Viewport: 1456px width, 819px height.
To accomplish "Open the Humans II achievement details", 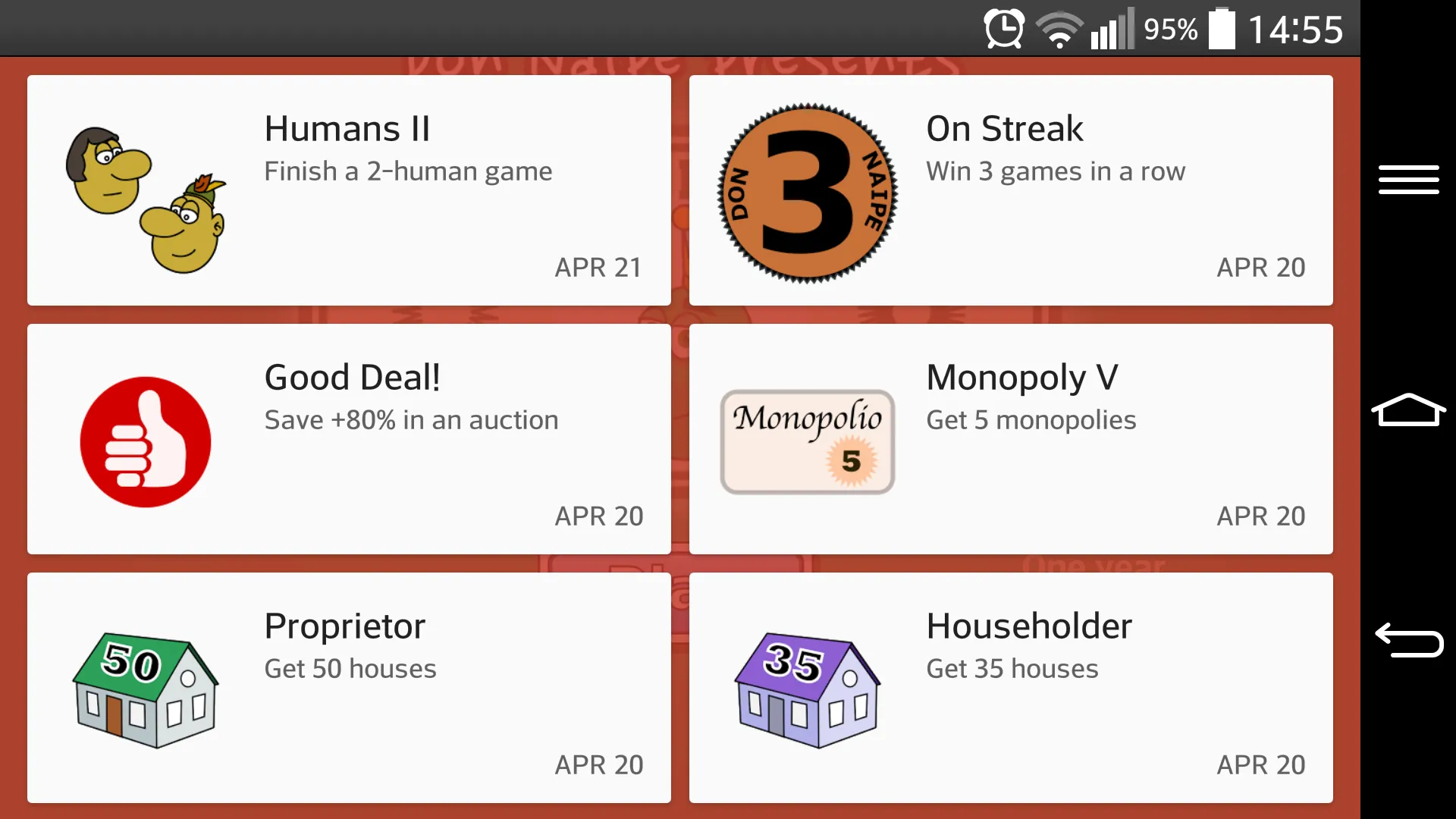I will point(349,192).
